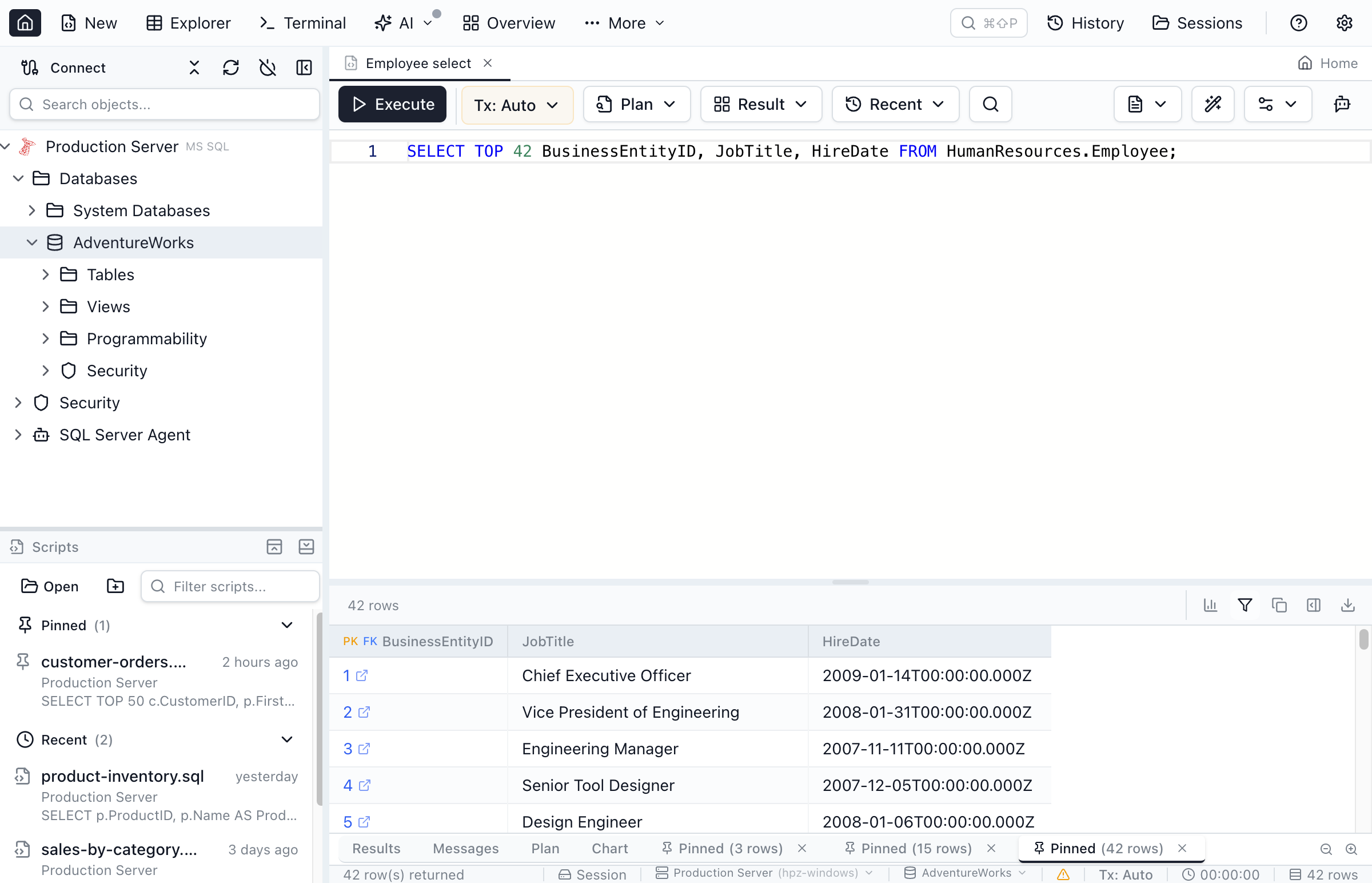Collapse the Production Server node

6,147
